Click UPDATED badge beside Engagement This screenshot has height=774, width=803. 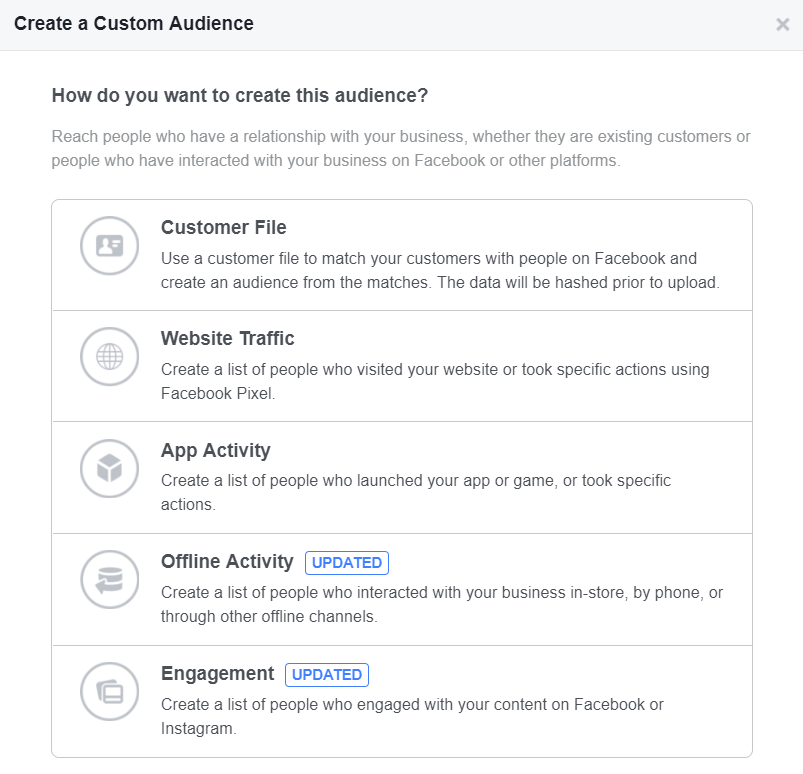(x=327, y=674)
